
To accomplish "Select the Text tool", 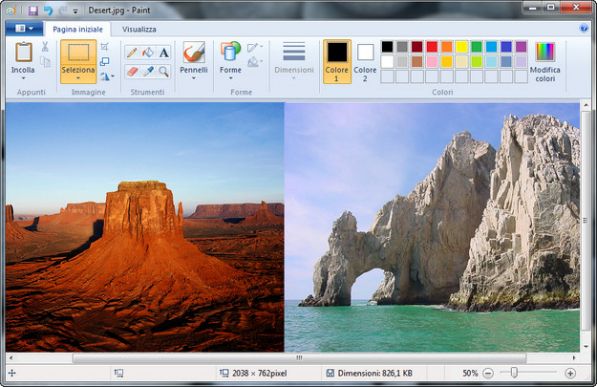I will pos(164,53).
